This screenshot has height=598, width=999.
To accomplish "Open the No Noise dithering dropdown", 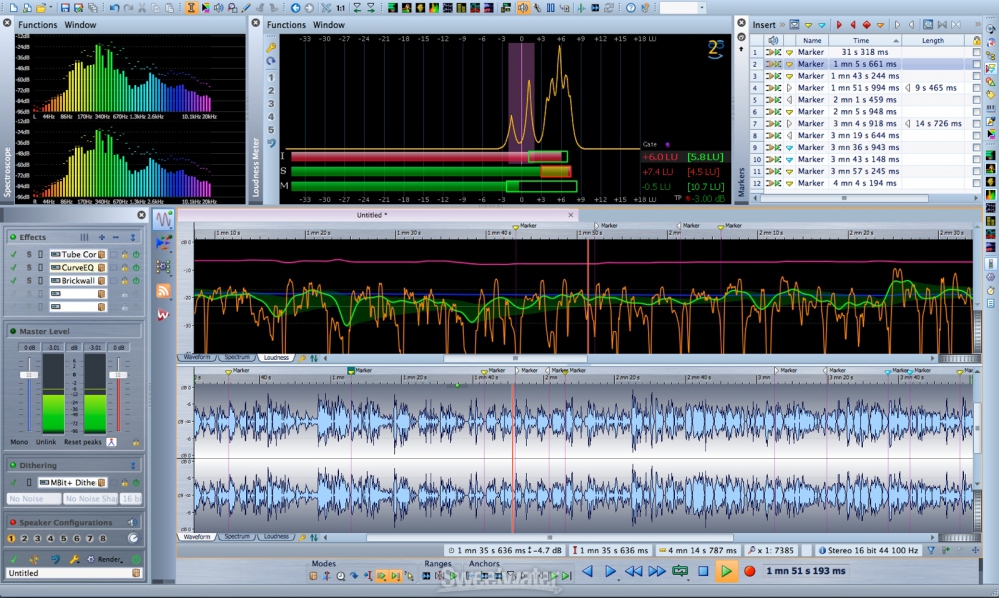I will coord(33,498).
